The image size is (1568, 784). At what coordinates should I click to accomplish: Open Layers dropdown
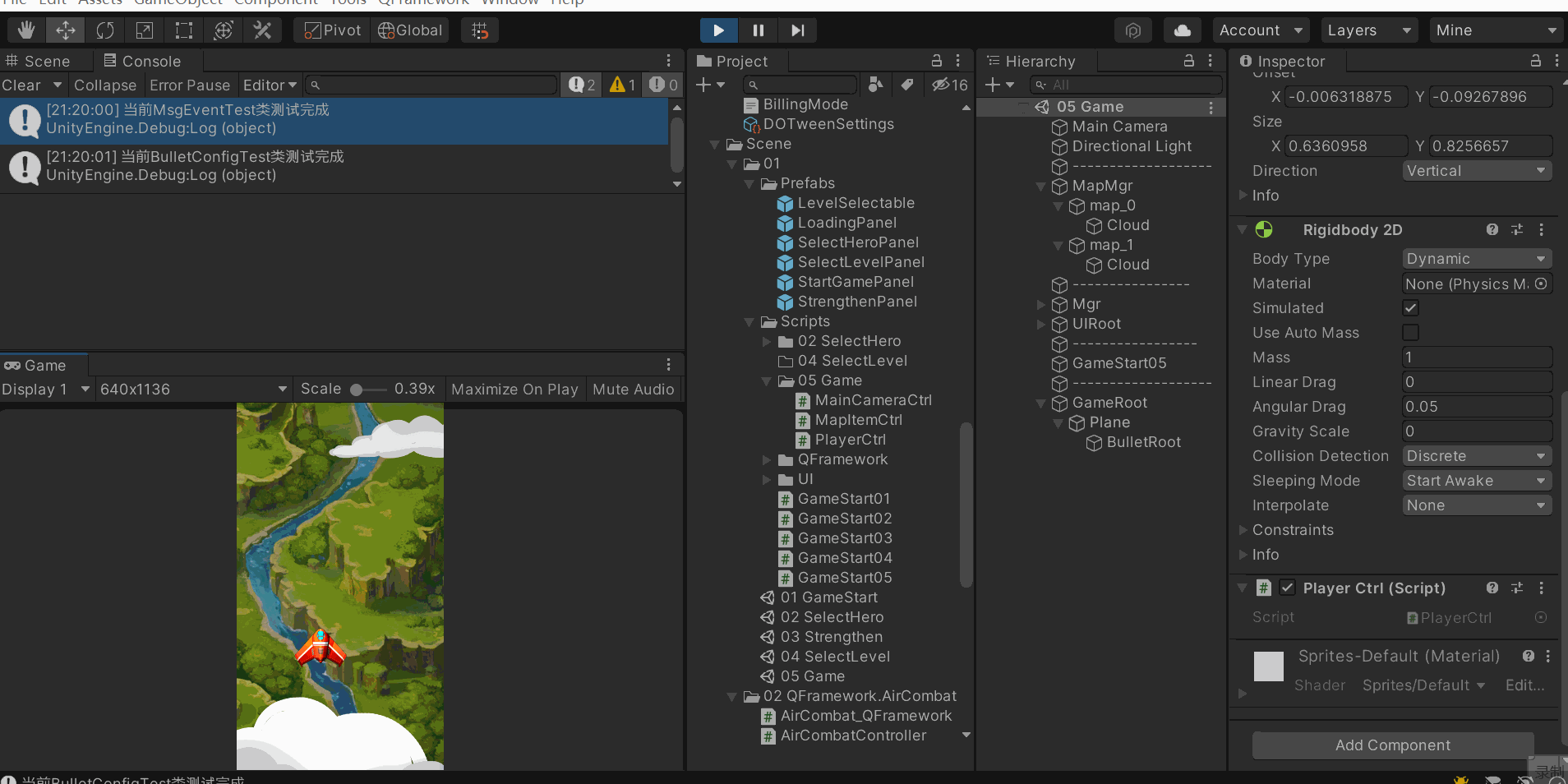pos(1369,30)
